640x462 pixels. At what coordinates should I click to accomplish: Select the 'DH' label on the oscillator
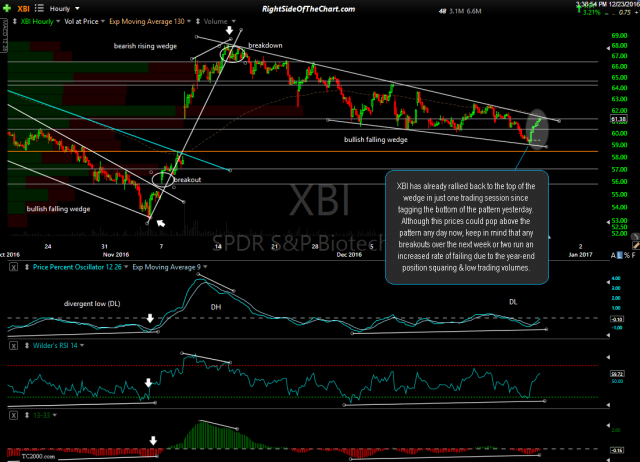pyautogui.click(x=216, y=307)
